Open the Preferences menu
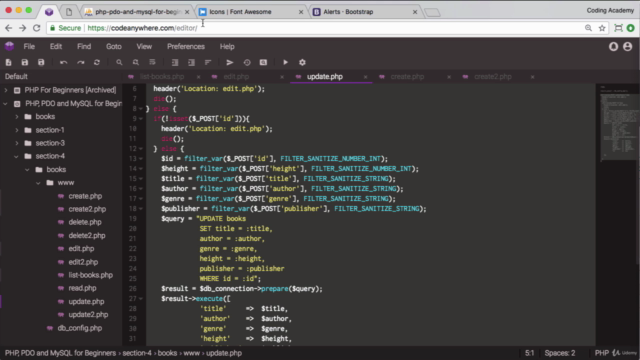This screenshot has width=640, height=360. click(186, 47)
